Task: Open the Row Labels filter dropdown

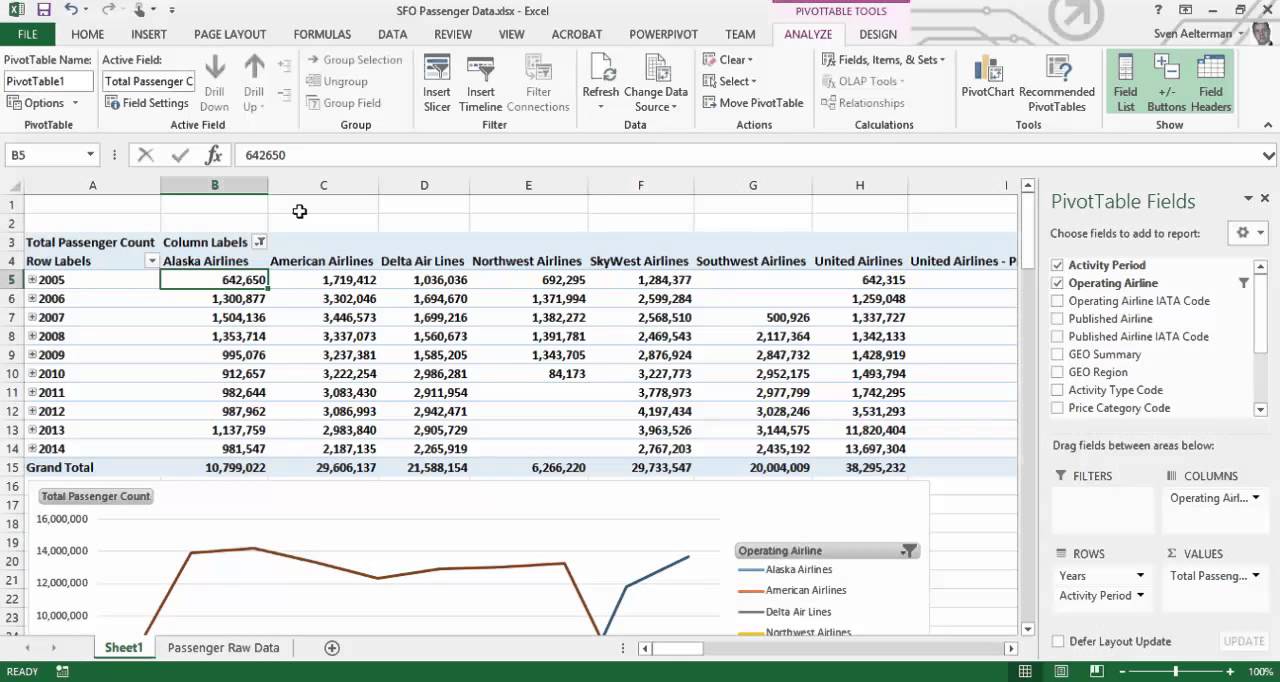Action: tap(152, 261)
